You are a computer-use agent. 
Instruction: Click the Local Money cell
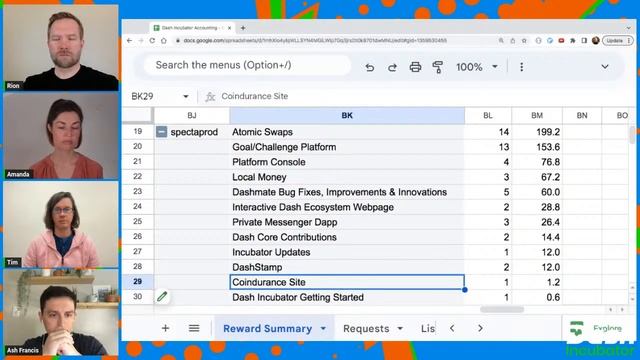click(347, 177)
